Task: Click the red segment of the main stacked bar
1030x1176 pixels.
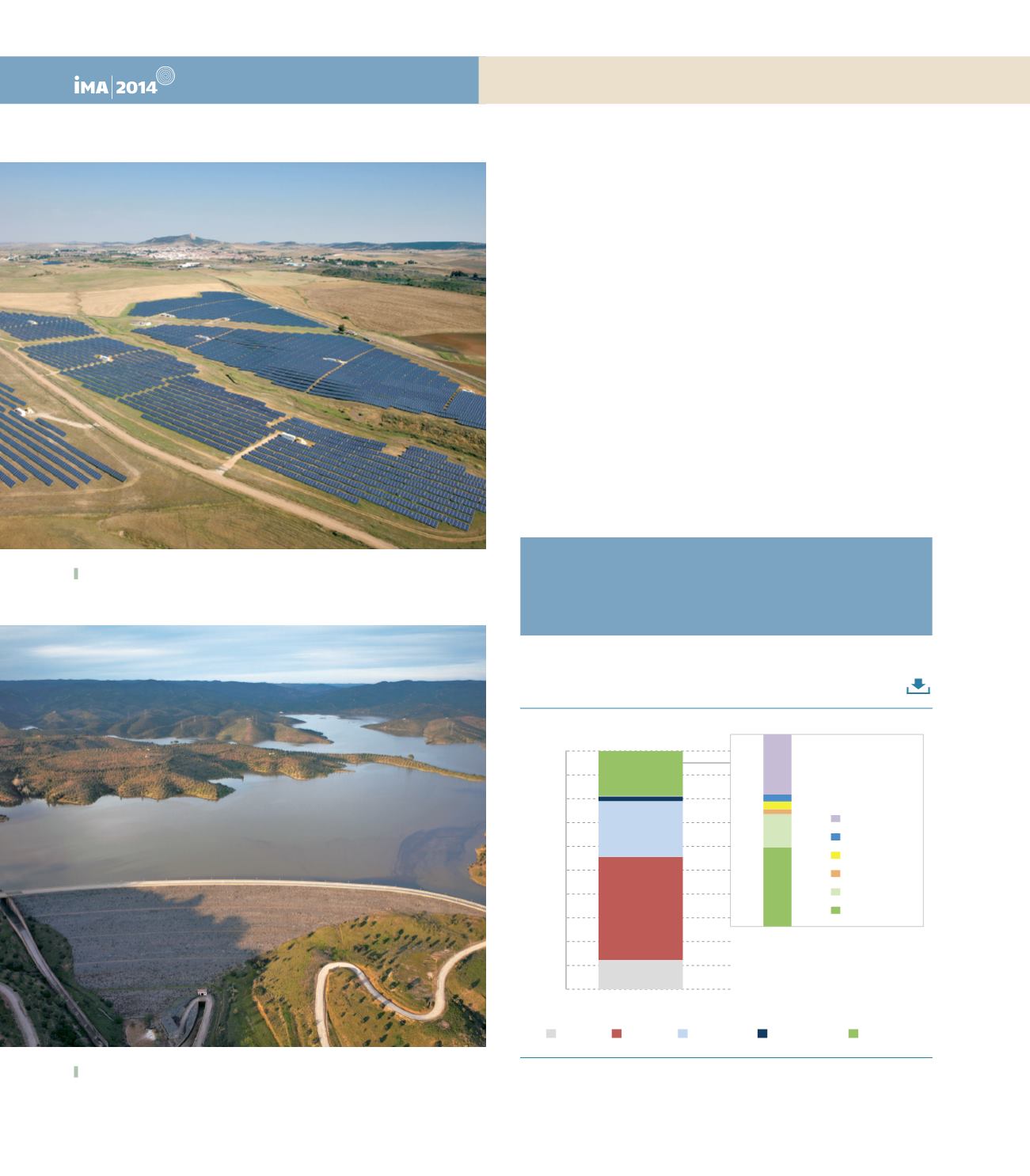Action: tap(640, 909)
